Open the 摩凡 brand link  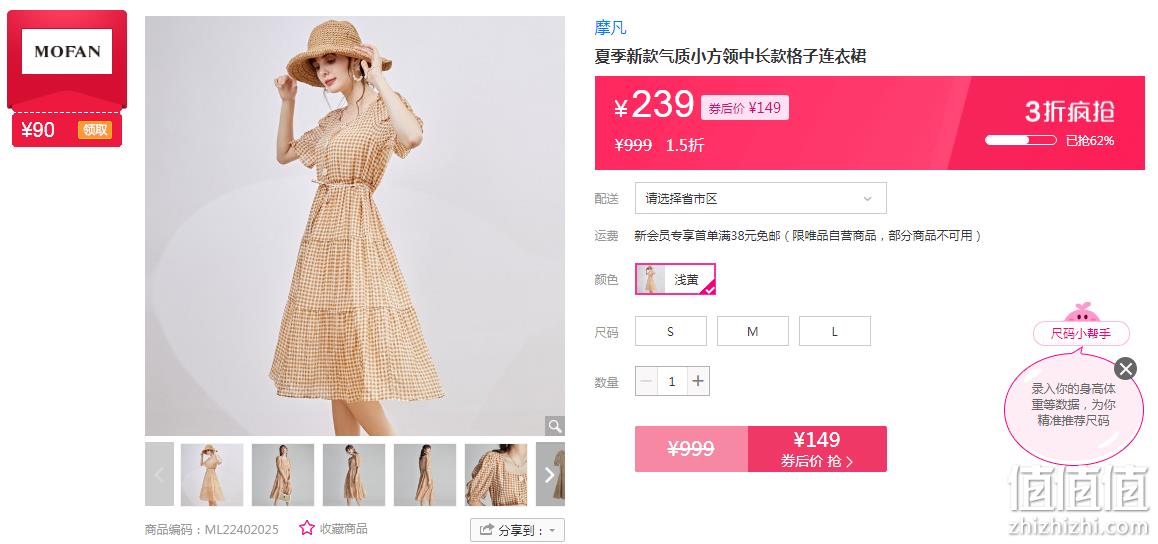[x=610, y=28]
